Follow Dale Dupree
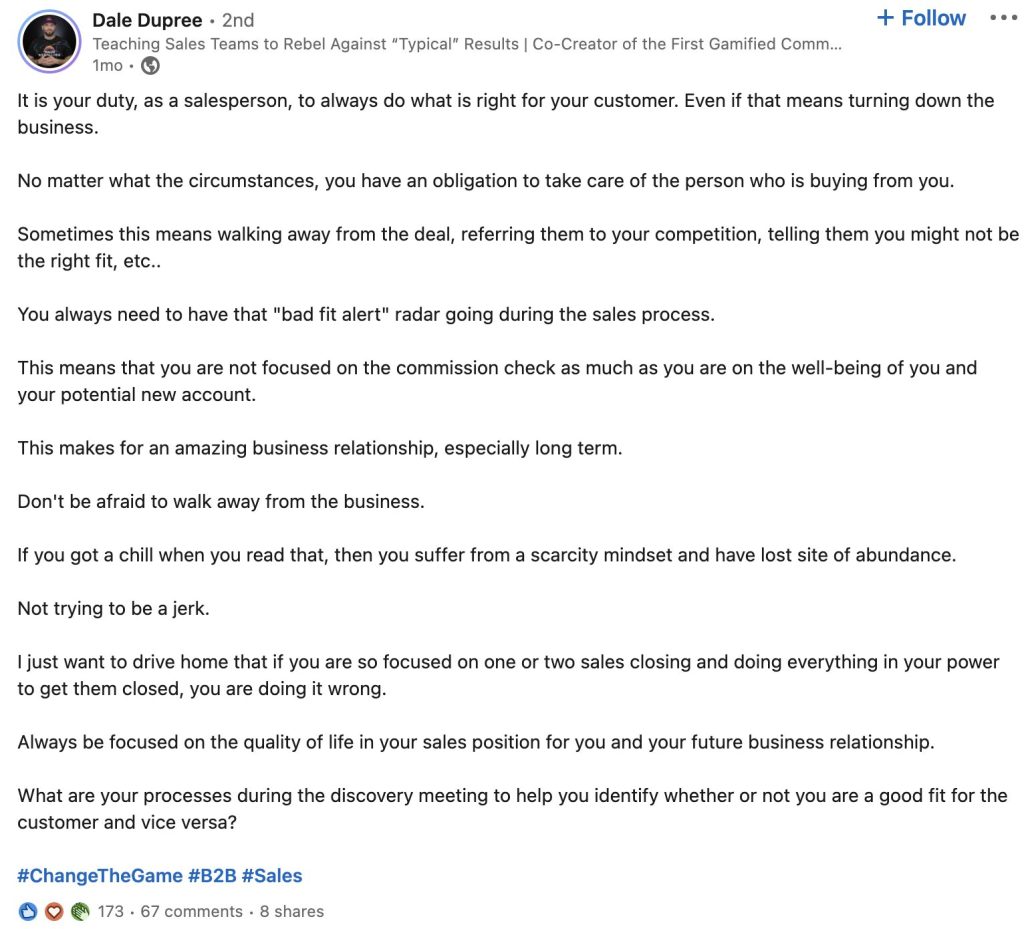1024x929 pixels. click(x=921, y=18)
